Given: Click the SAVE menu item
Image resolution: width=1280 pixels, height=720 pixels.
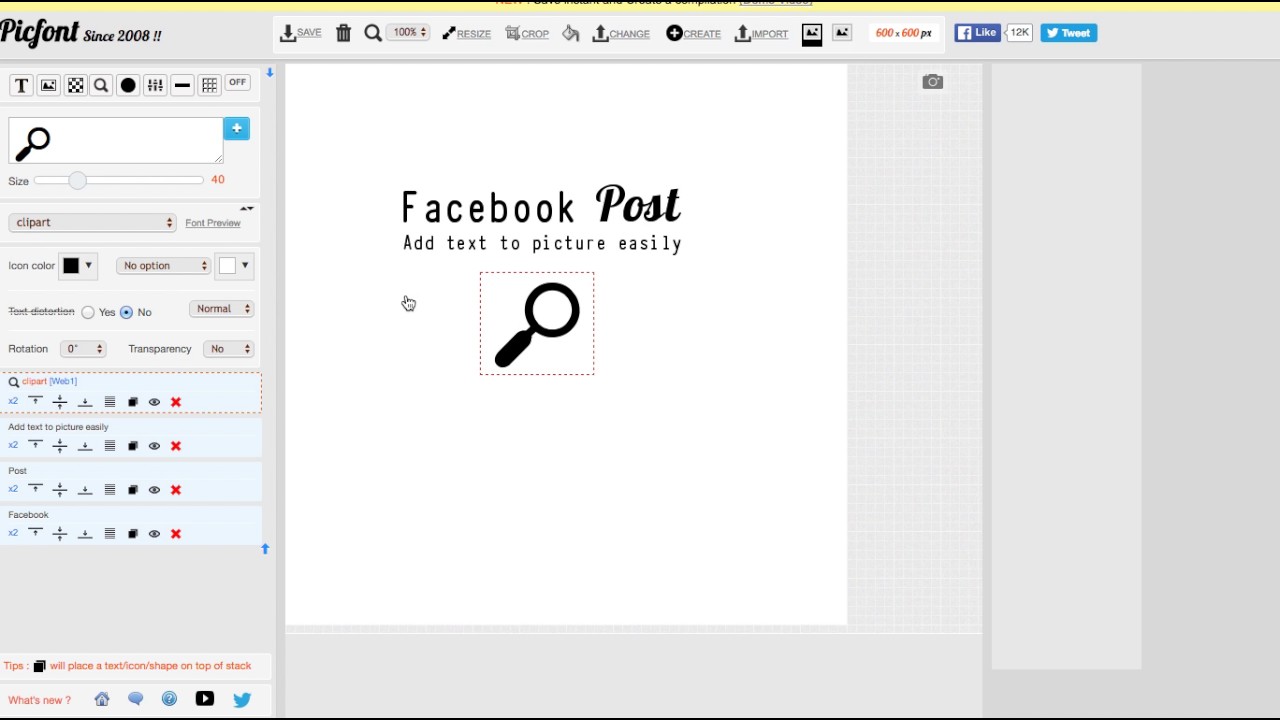Looking at the screenshot, I should (300, 32).
